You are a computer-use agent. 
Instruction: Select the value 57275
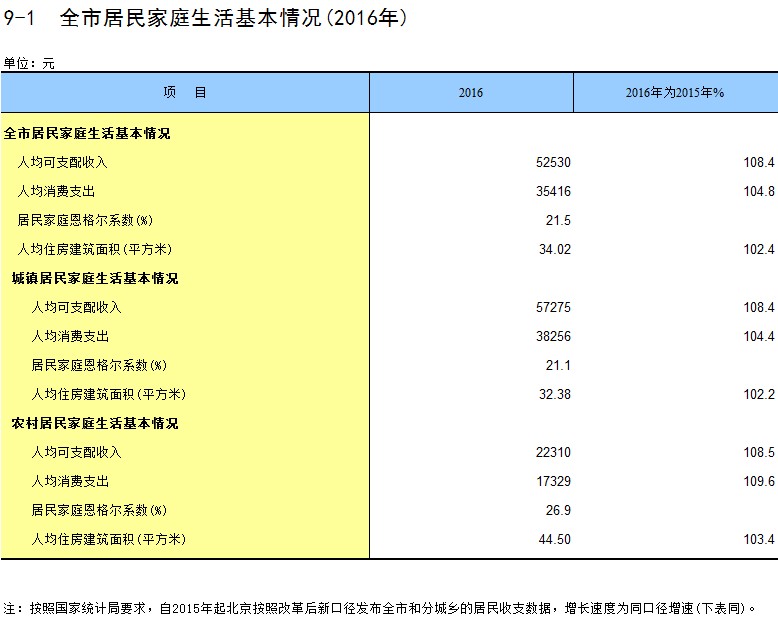553,308
